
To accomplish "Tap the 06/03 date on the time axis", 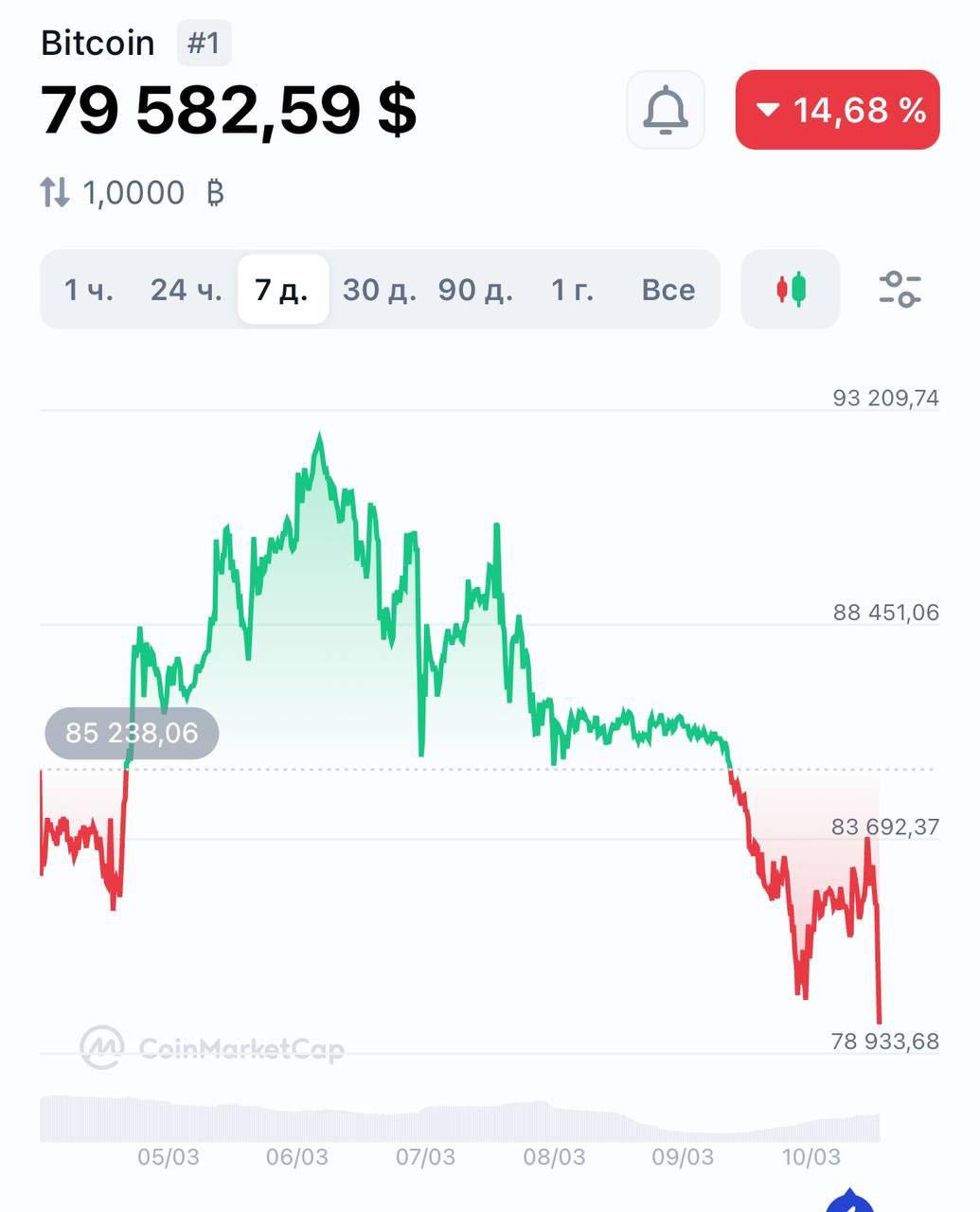I will click(296, 1157).
